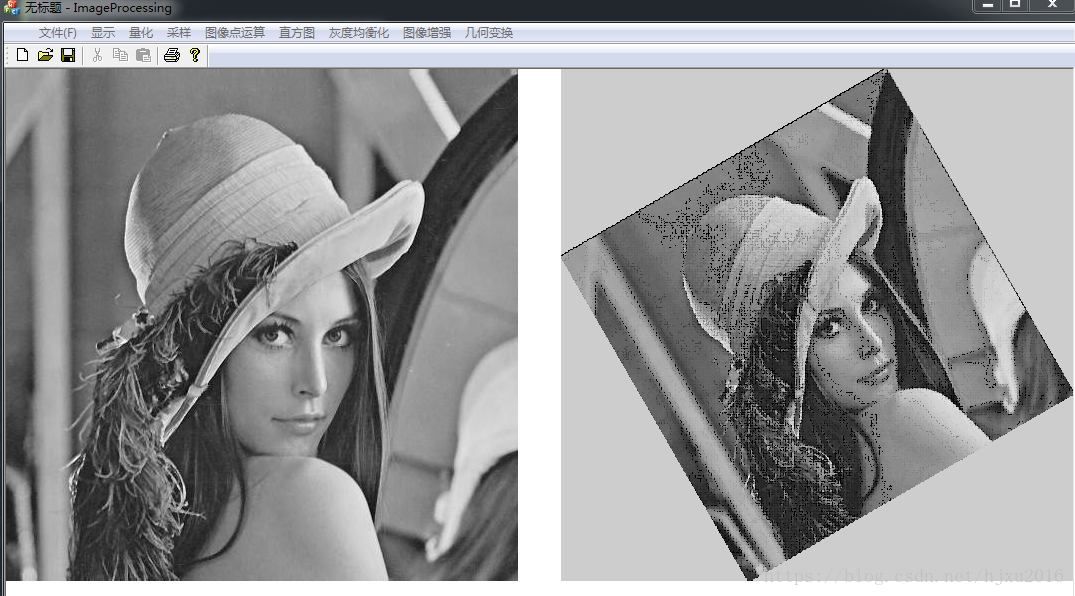The image size is (1075, 596).
Task: Minimize the ImageProcessing window
Action: click(988, 5)
